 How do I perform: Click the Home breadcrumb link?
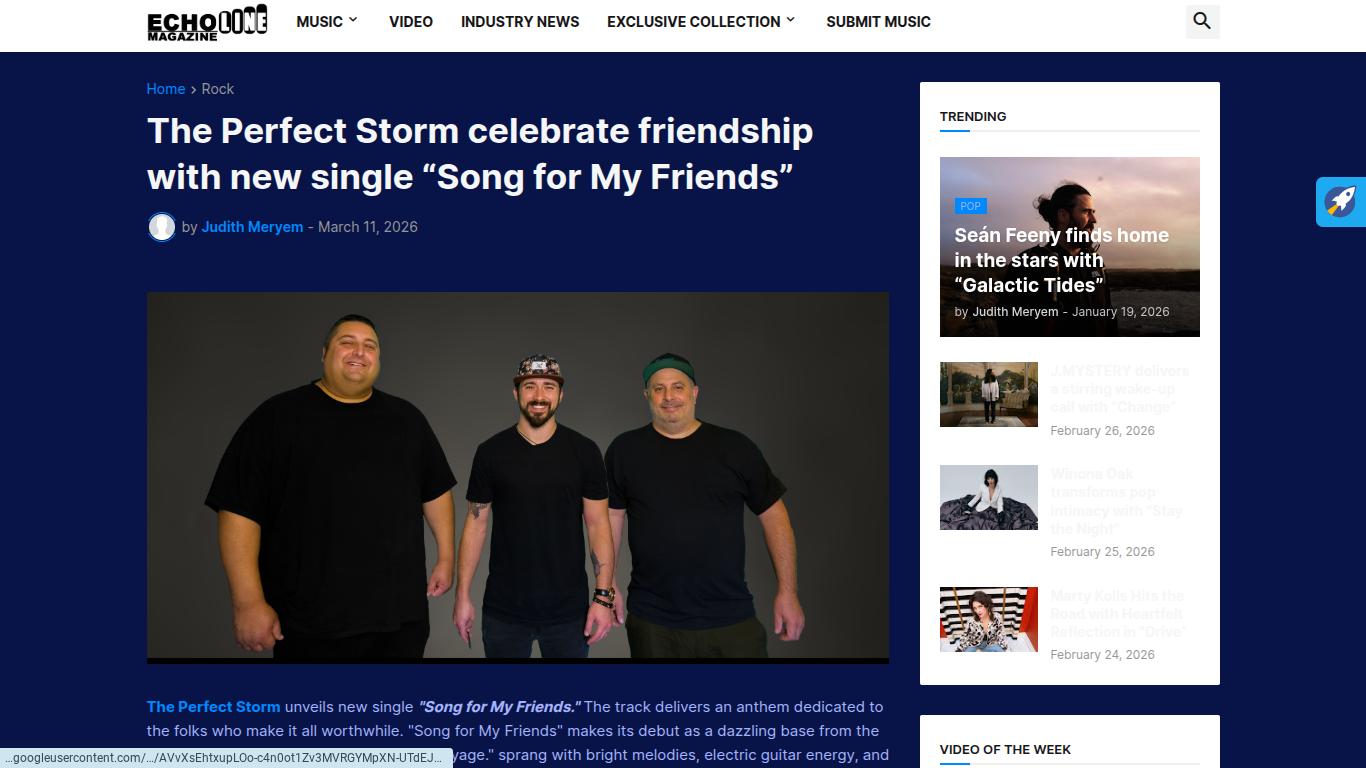click(166, 89)
